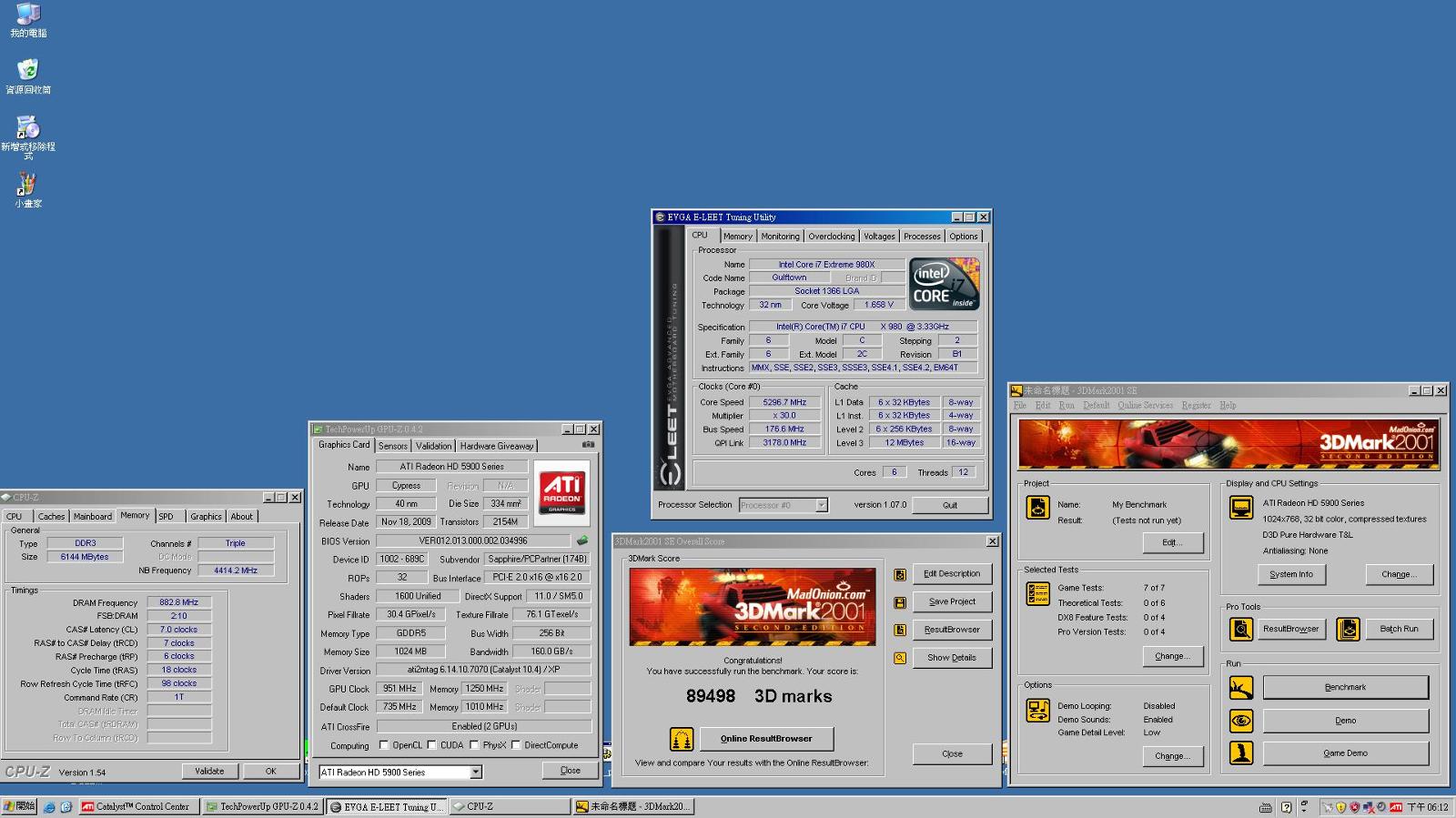Click the Batch Run button
The width and height of the screenshot is (1456, 818).
pyautogui.click(x=1399, y=629)
